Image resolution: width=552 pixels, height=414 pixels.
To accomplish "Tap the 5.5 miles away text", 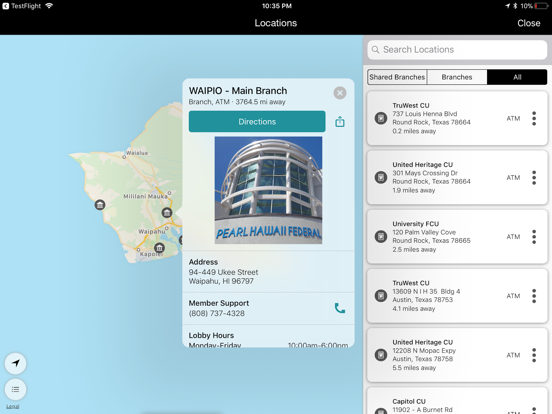I will point(414,368).
